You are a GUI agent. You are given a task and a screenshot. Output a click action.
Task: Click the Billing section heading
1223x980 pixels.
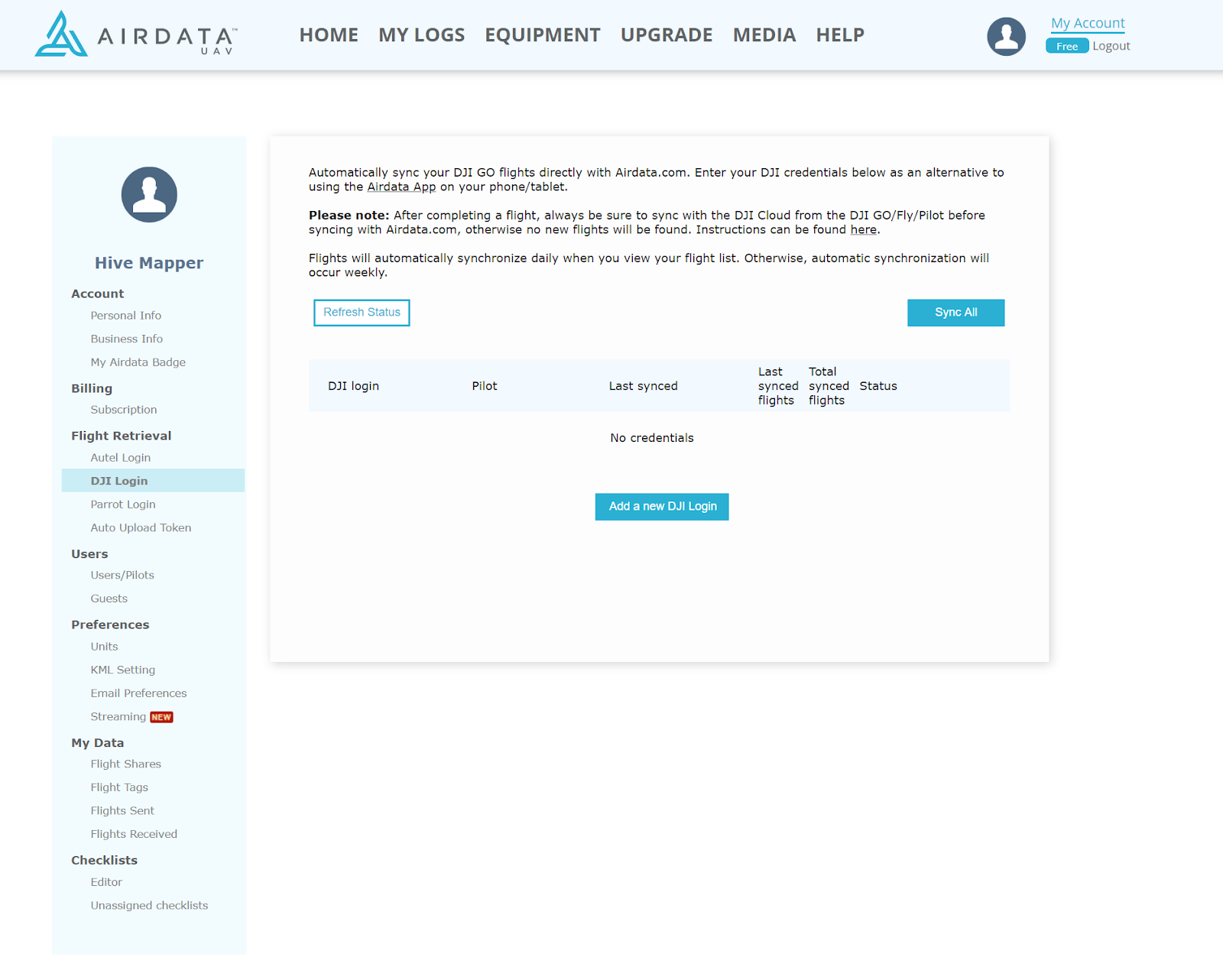(x=92, y=388)
